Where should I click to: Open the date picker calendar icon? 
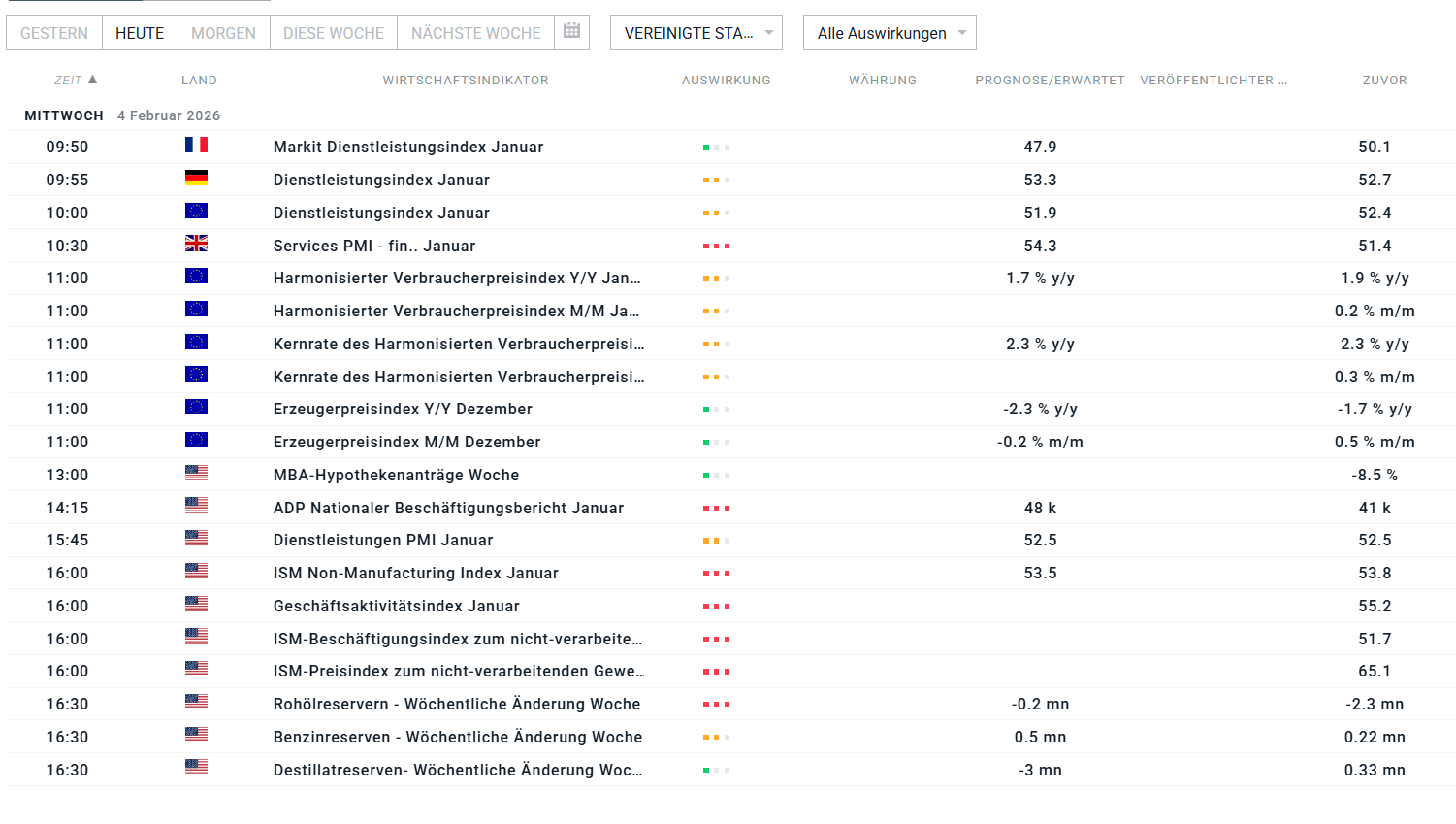tap(573, 32)
